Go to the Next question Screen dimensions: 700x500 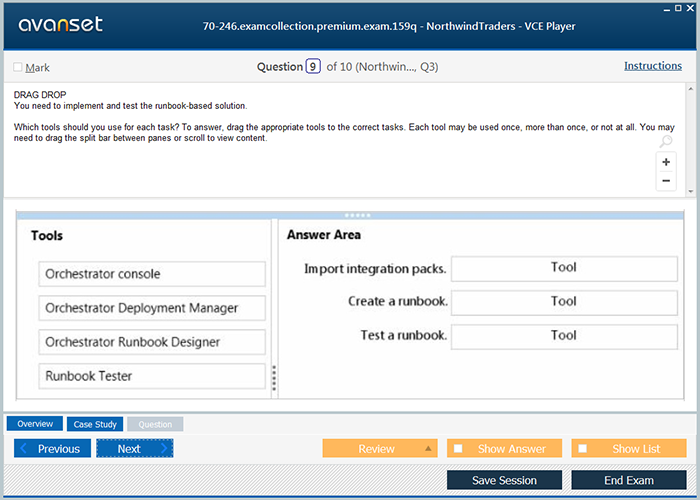134,449
